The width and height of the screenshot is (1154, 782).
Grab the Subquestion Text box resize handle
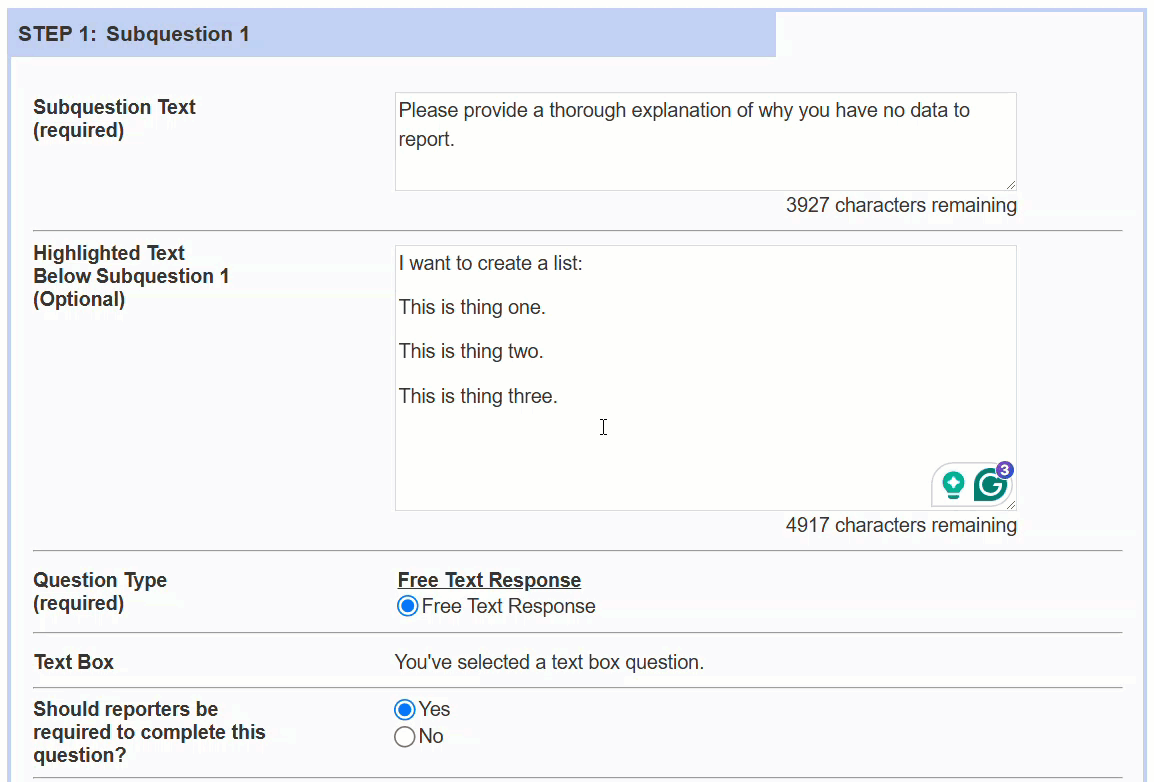(x=1010, y=184)
